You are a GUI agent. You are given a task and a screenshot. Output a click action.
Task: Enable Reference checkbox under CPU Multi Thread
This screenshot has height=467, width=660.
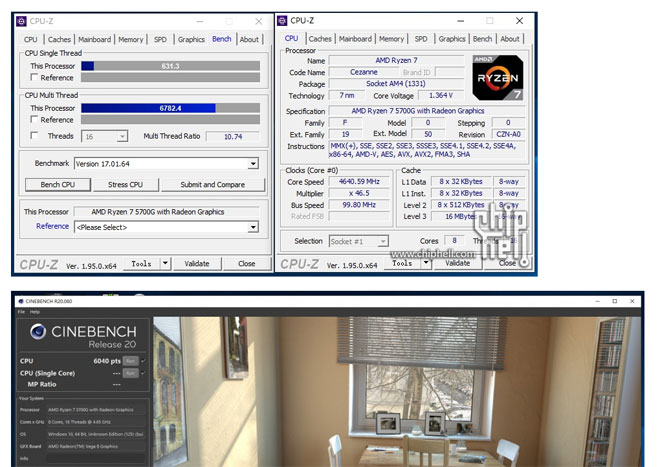coord(34,119)
